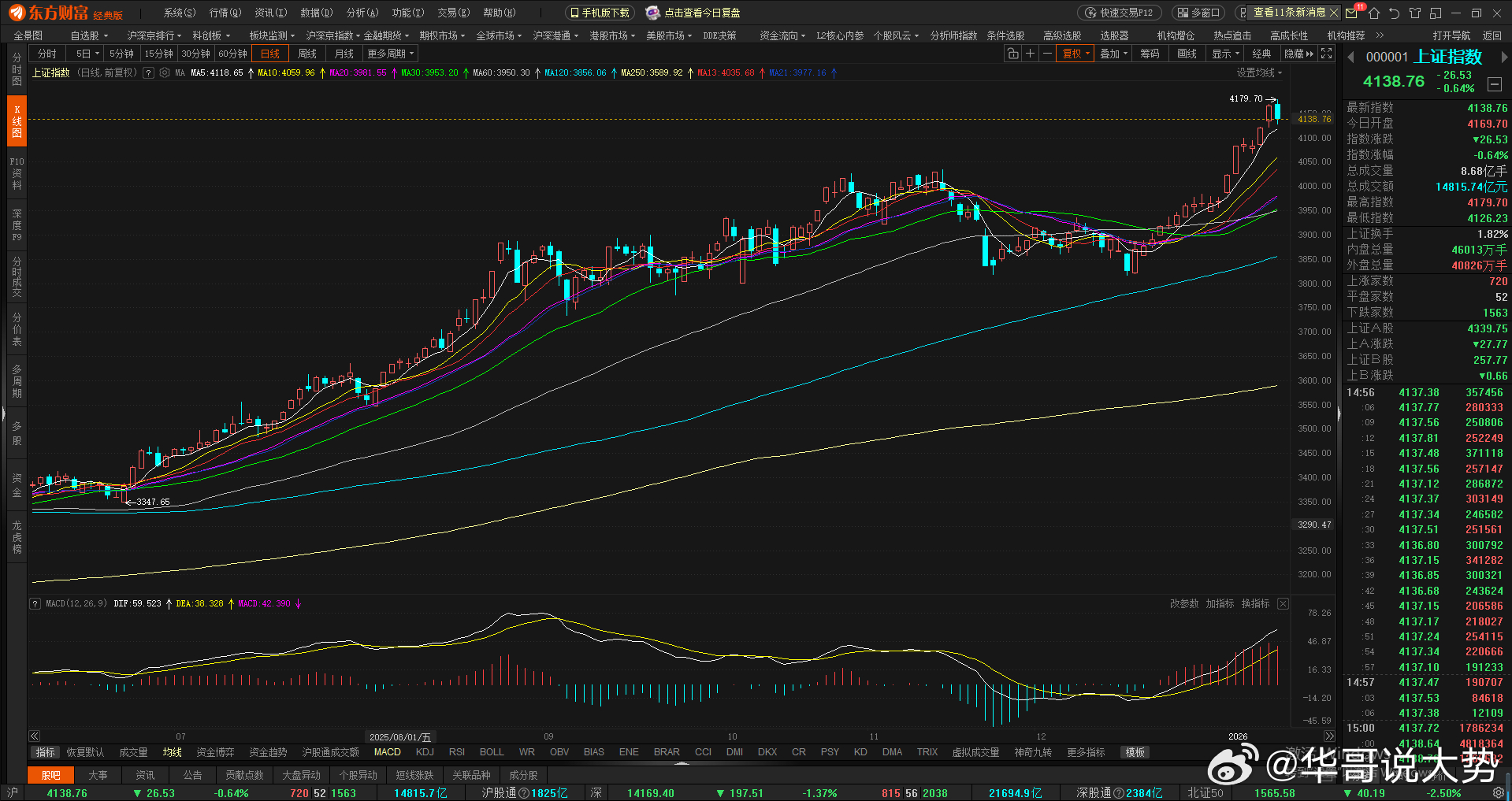Screen dimensions: 1512x801
Task: Open MACD indicator help question icon
Action: tap(35, 604)
